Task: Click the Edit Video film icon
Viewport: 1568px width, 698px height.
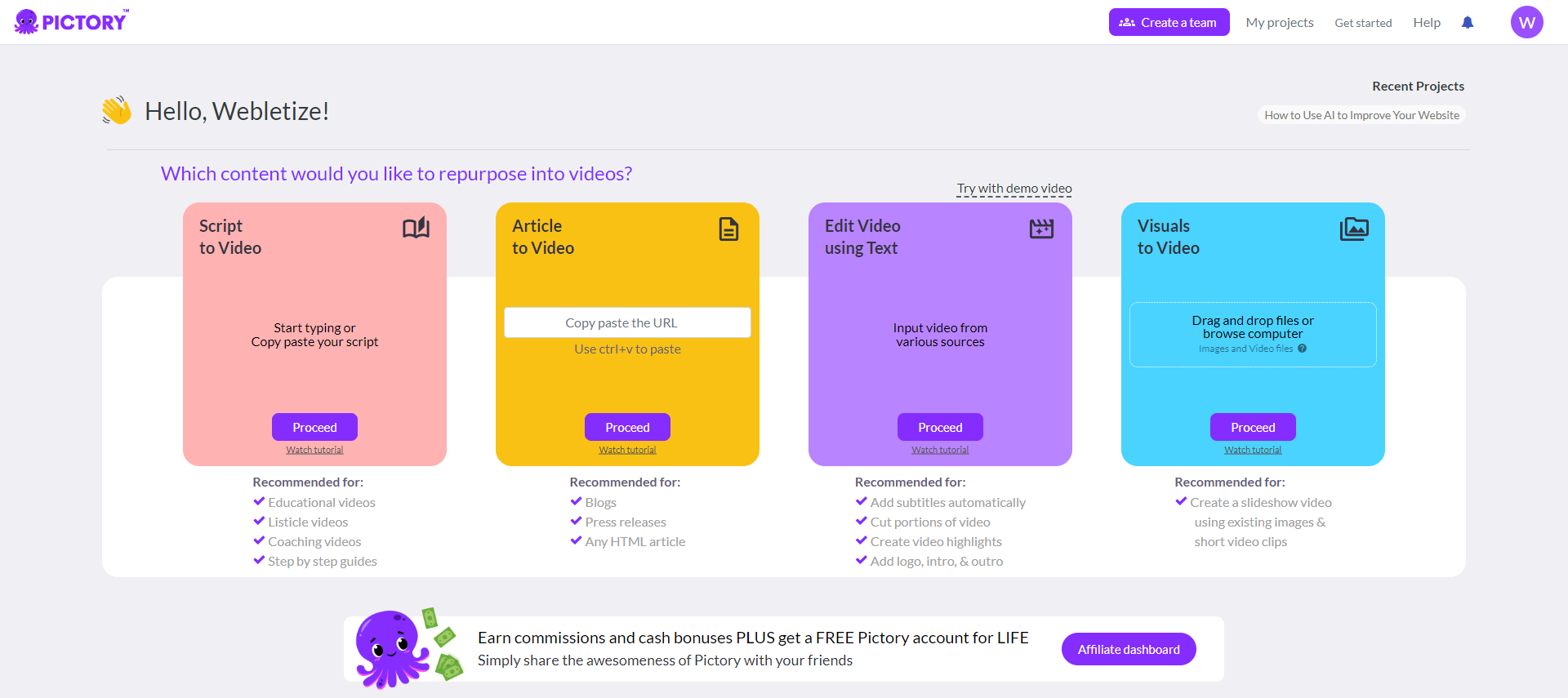Action: [x=1041, y=229]
